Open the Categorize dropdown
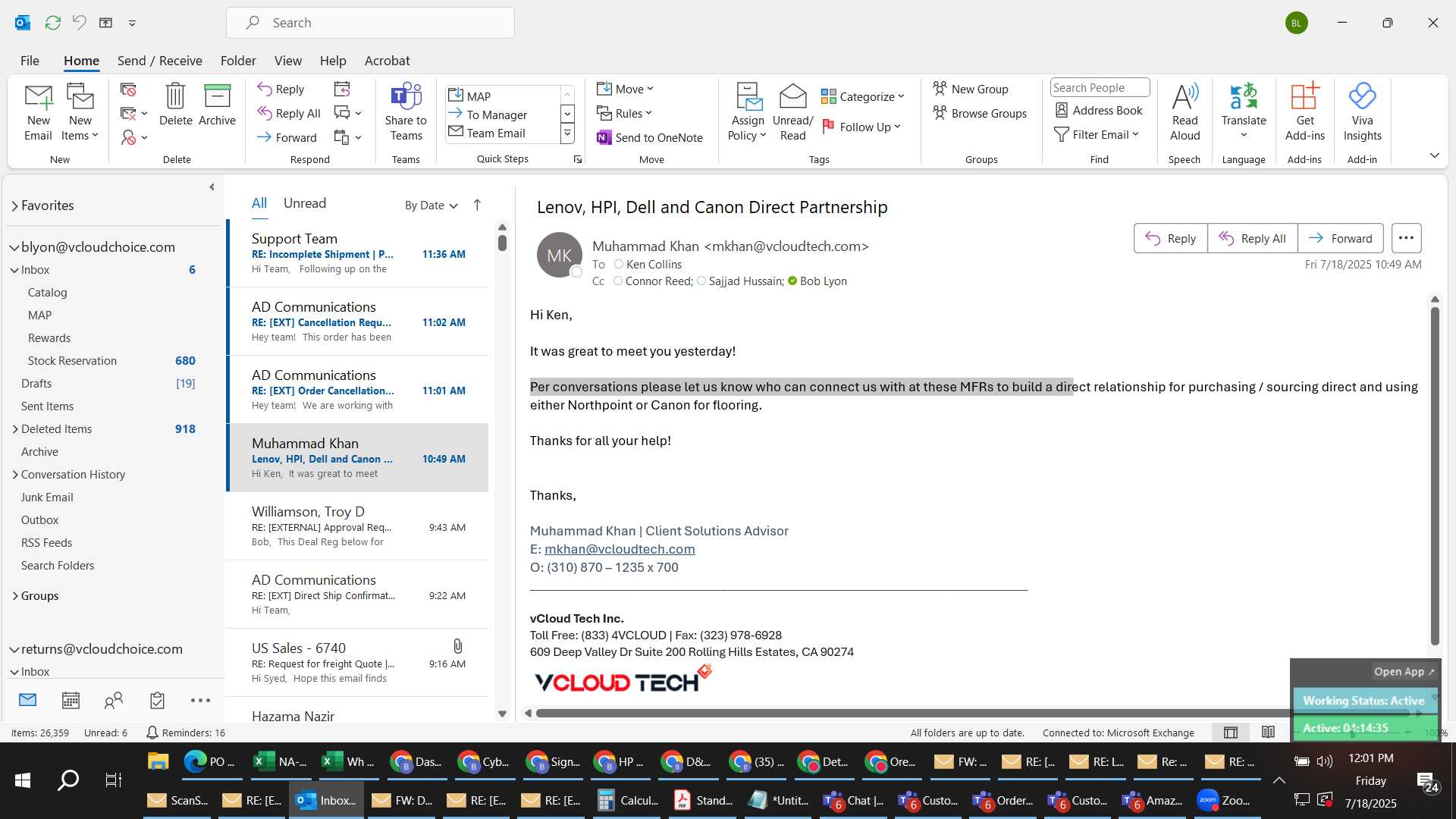Viewport: 1456px width, 819px height. [x=863, y=96]
